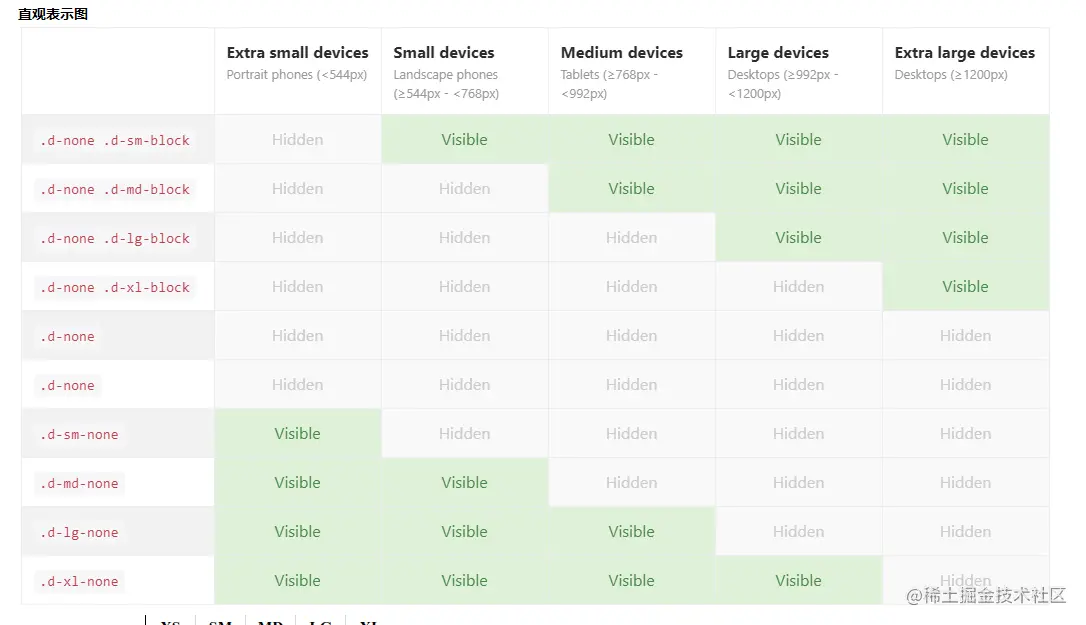Select the .d-none .d-lg-block code label
Screen dimensions: 1086x625
coord(115,238)
